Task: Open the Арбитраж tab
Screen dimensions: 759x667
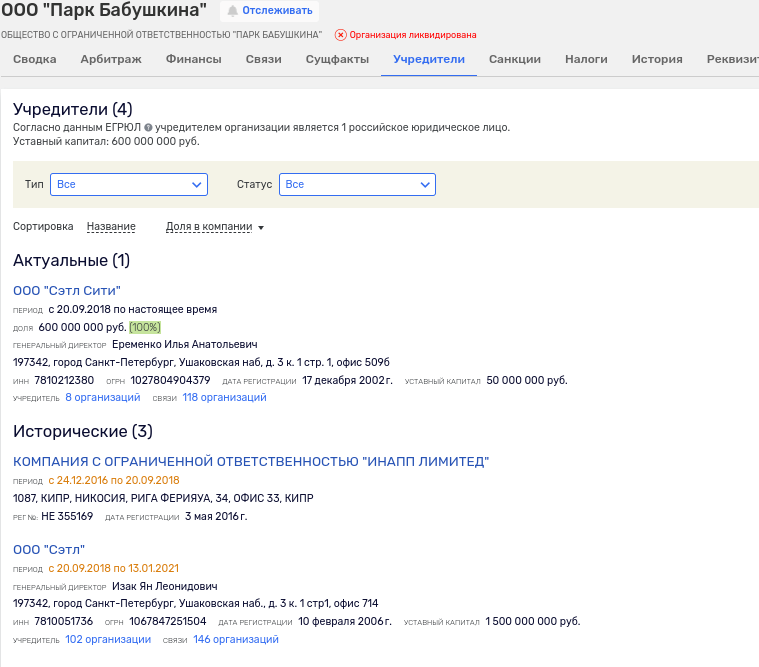Action: pyautogui.click(x=111, y=59)
